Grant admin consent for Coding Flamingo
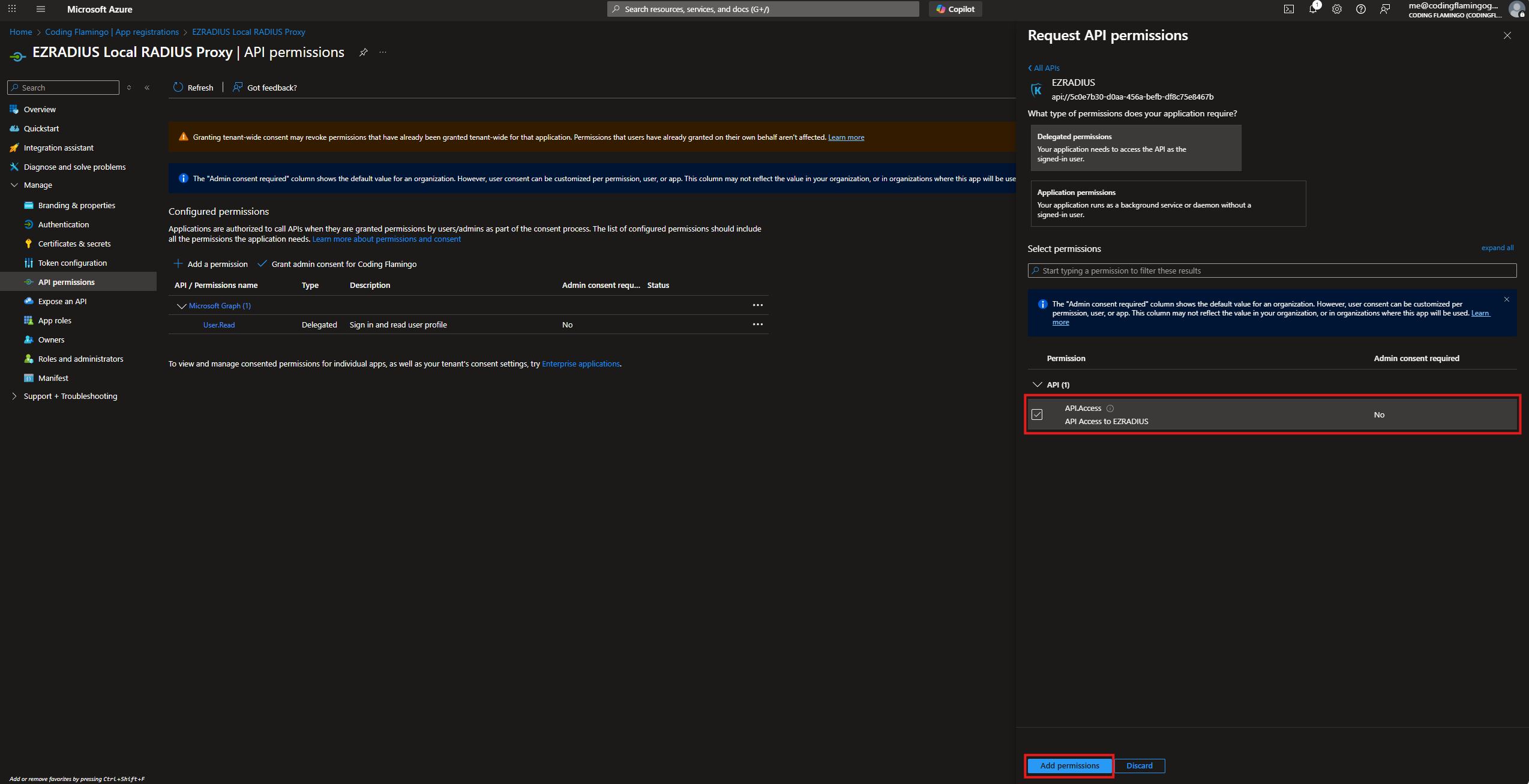 pos(337,264)
